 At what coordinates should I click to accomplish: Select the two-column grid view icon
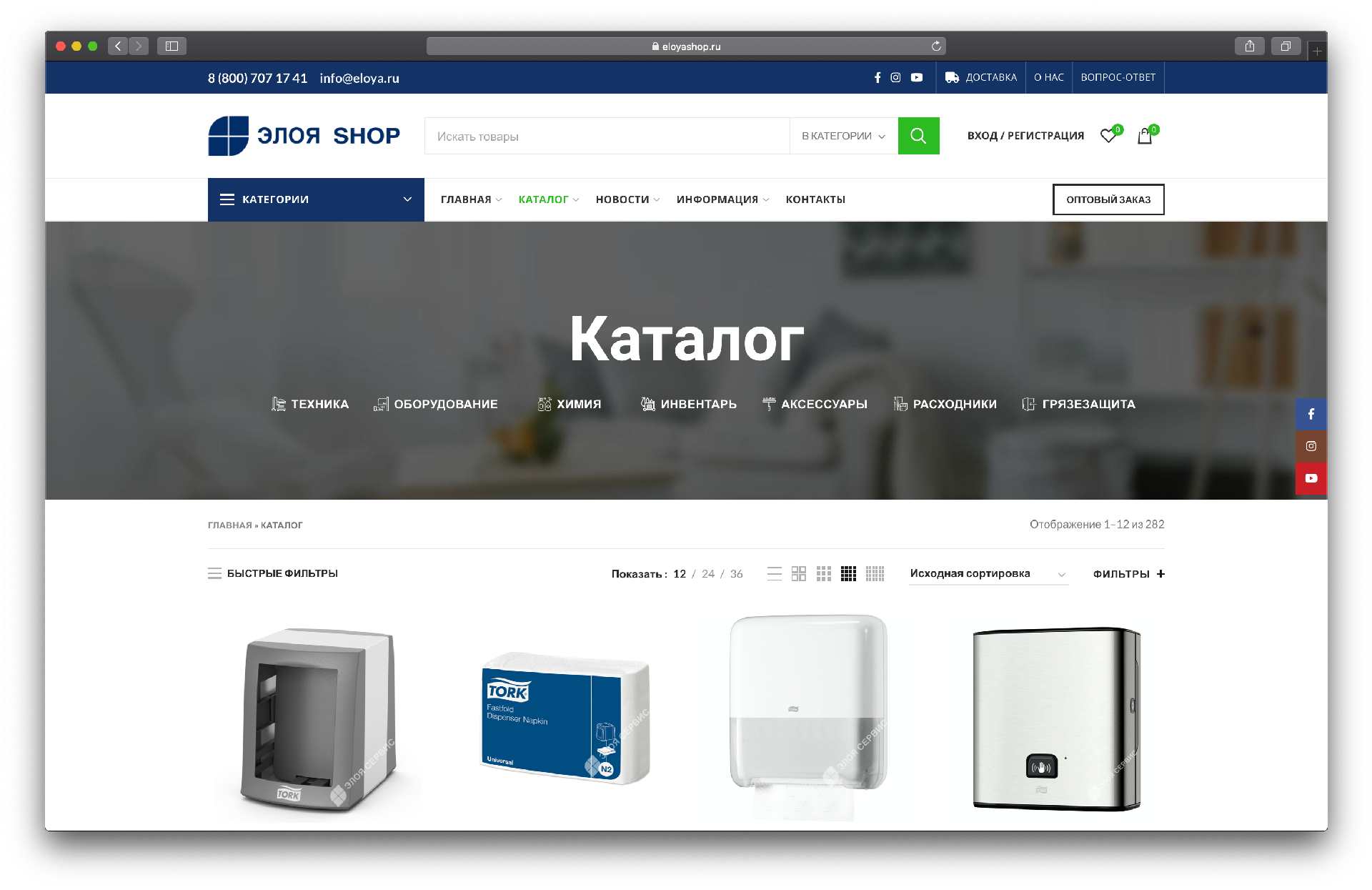coord(799,573)
